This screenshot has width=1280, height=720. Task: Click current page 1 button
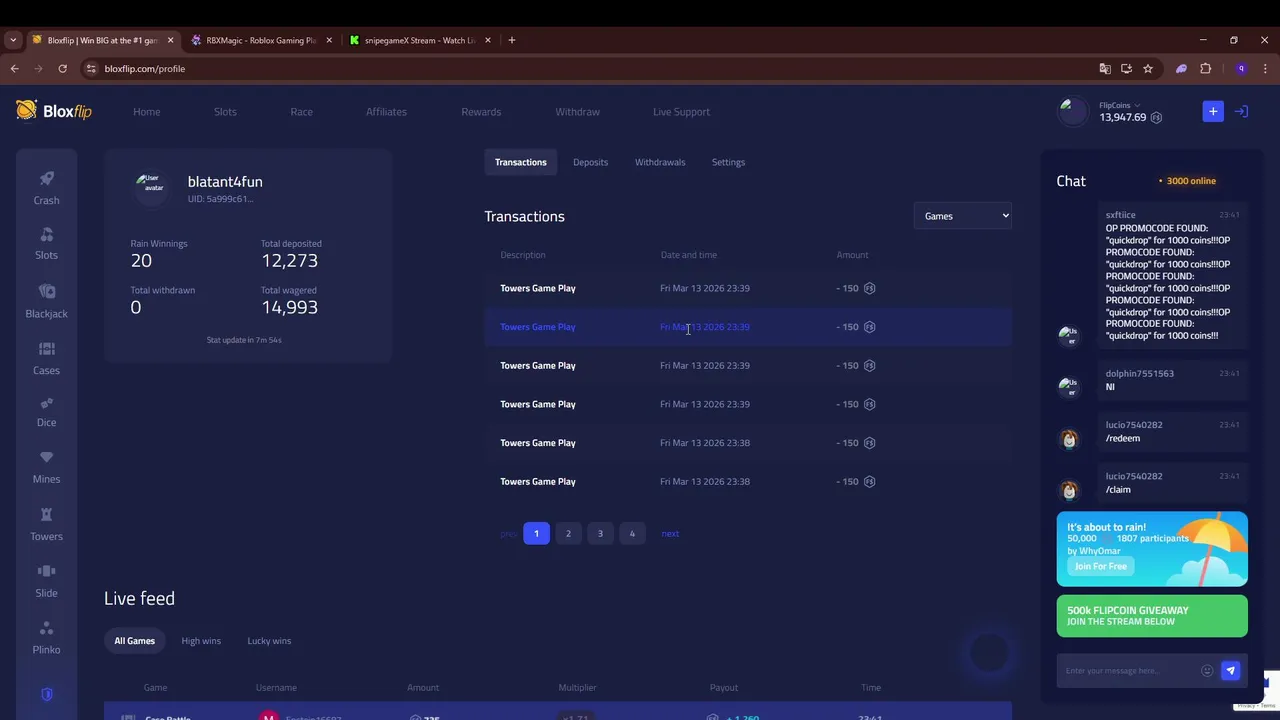click(536, 534)
